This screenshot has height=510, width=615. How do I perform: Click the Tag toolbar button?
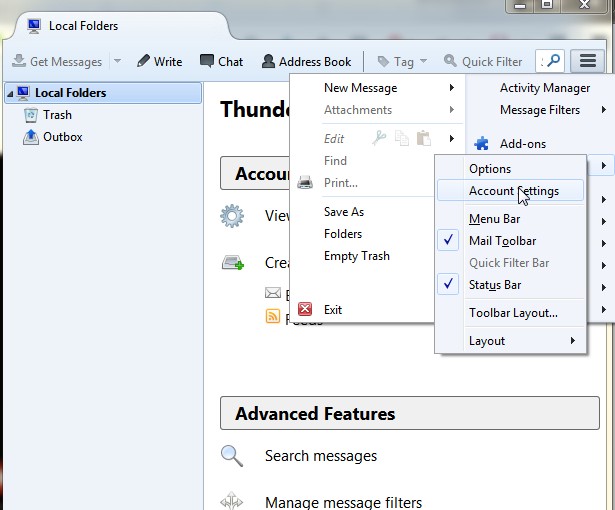point(395,62)
